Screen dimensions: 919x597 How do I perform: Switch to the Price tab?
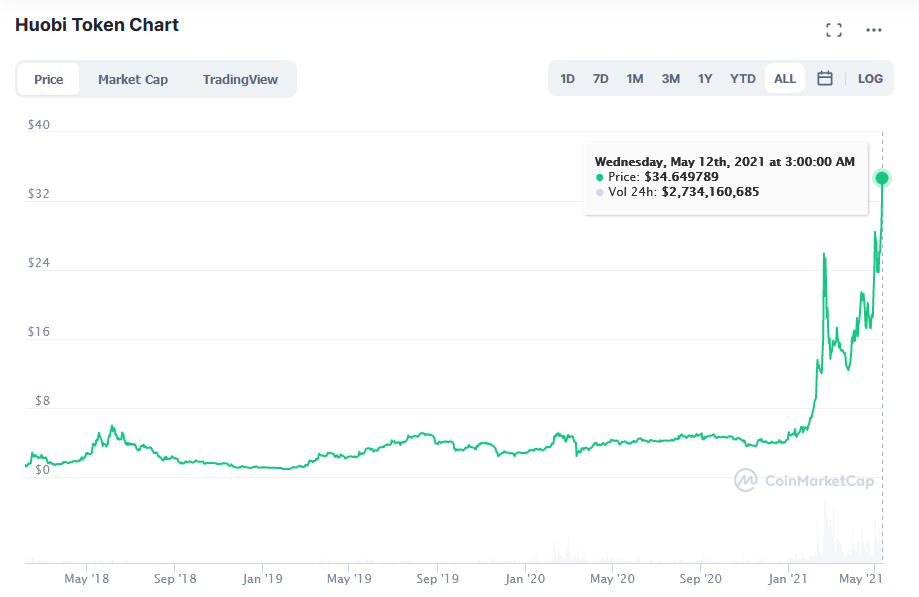pyautogui.click(x=49, y=79)
